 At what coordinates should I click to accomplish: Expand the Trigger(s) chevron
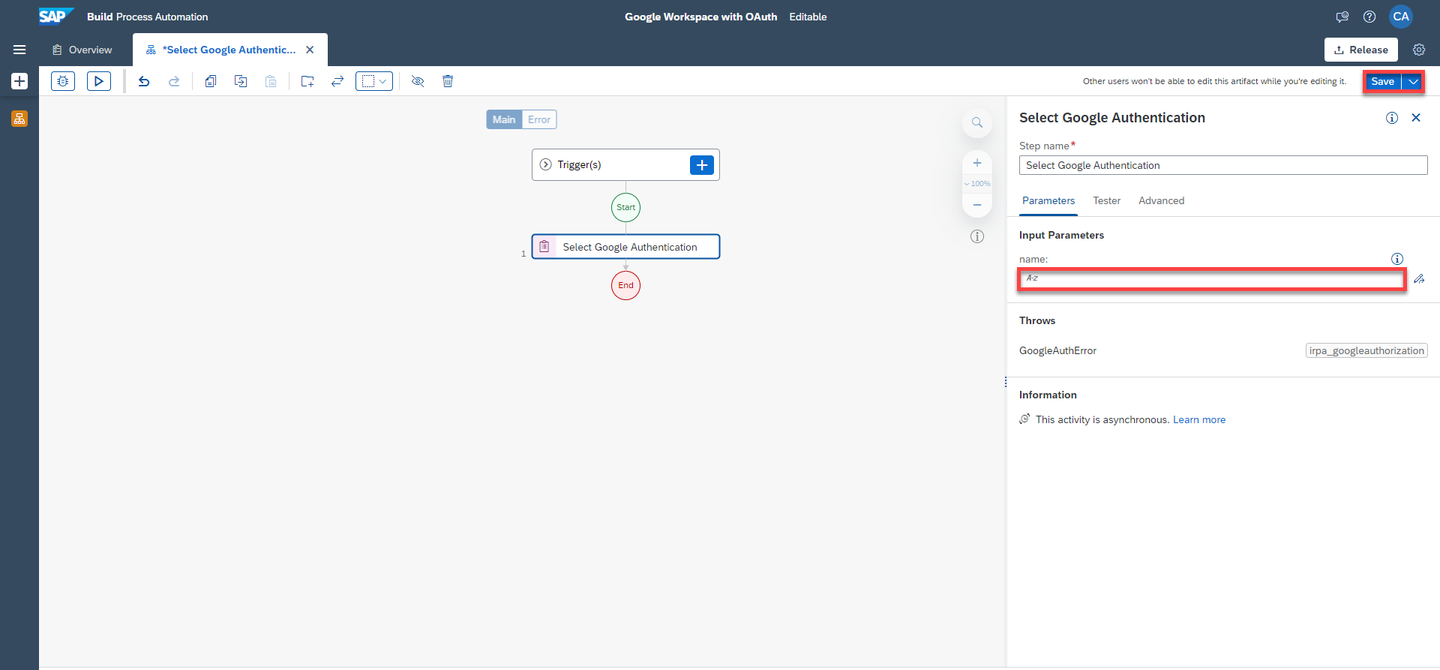click(x=546, y=164)
